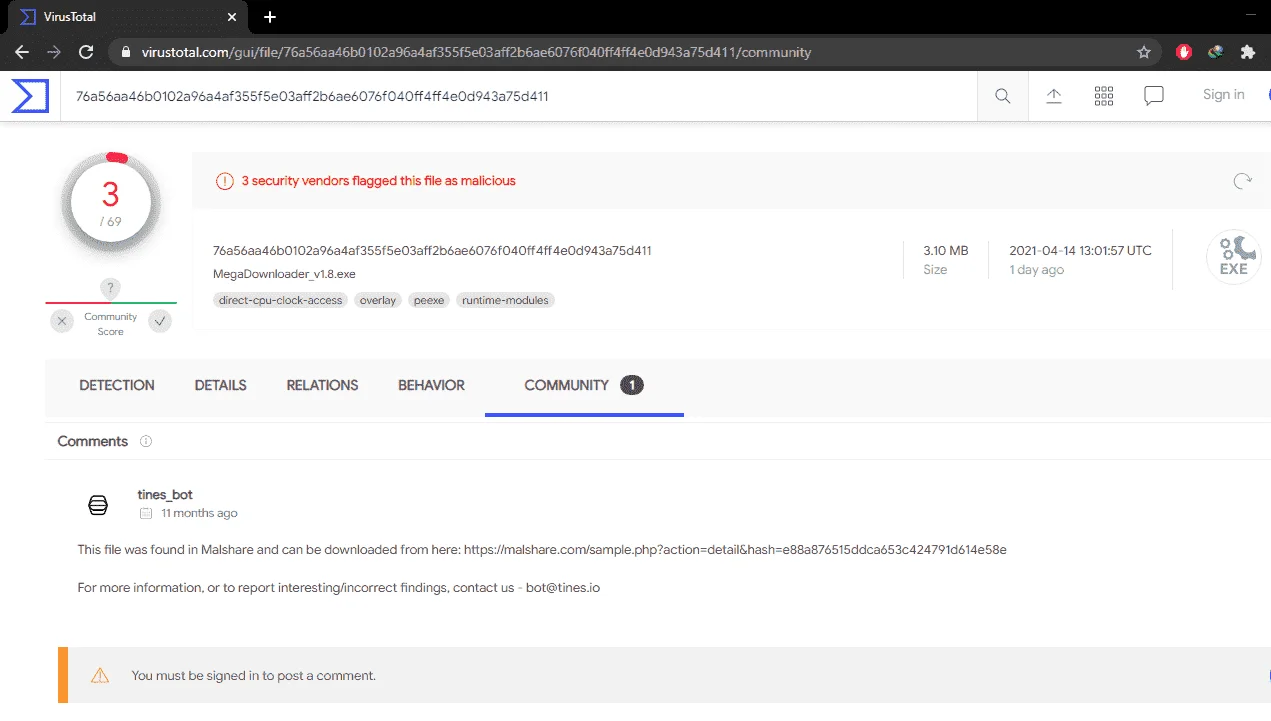Click the '11 months ago' comment date
This screenshot has width=1271, height=721.
[x=199, y=513]
